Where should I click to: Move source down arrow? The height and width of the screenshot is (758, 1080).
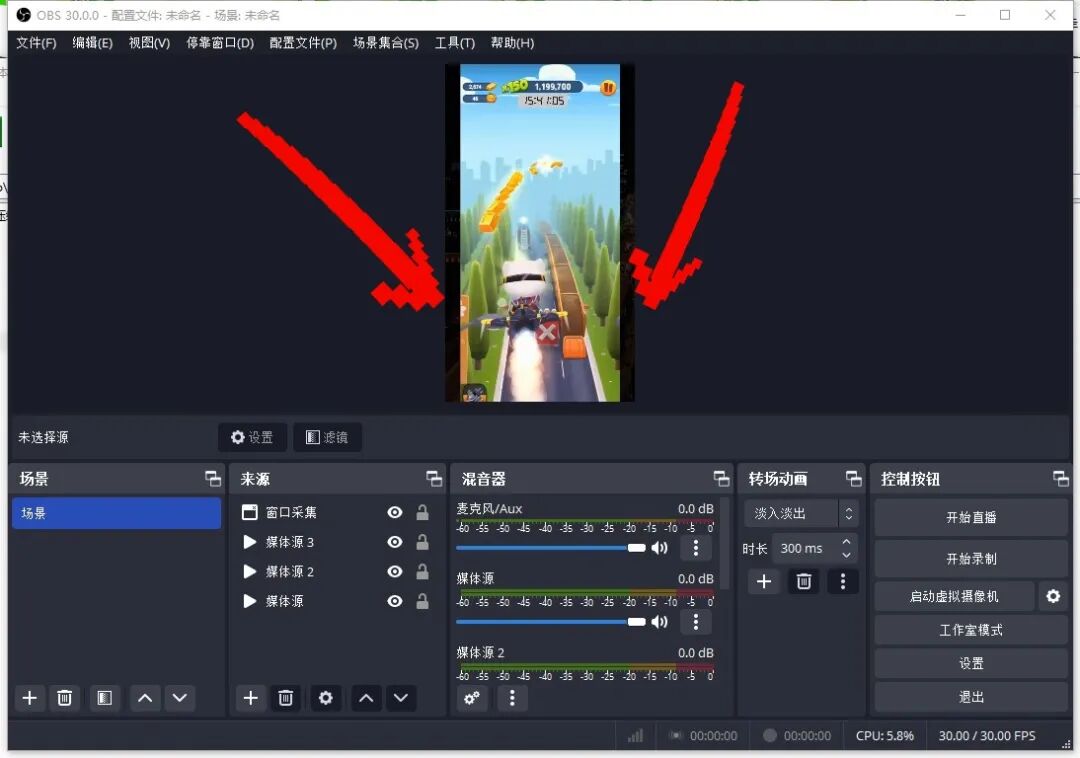401,698
